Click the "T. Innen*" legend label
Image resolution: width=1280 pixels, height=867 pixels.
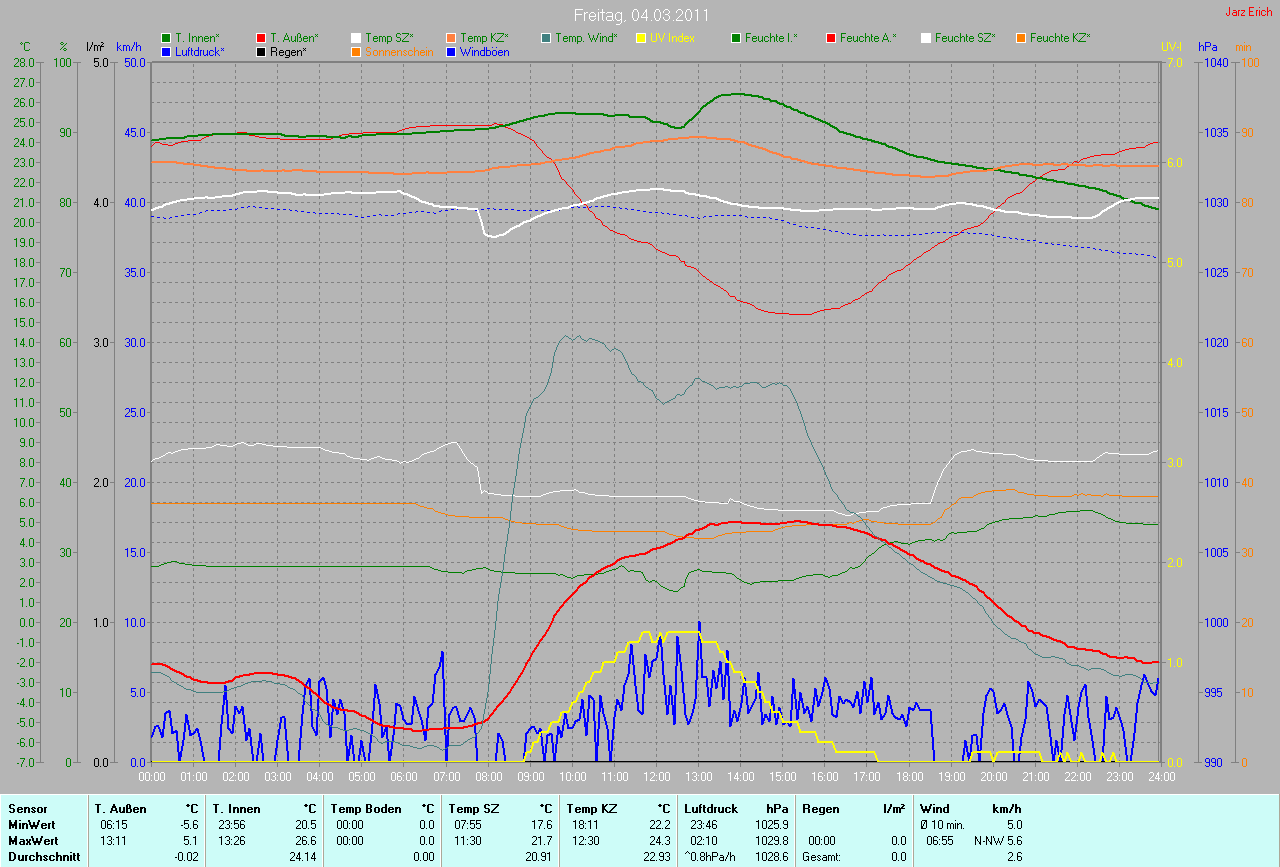[x=198, y=38]
